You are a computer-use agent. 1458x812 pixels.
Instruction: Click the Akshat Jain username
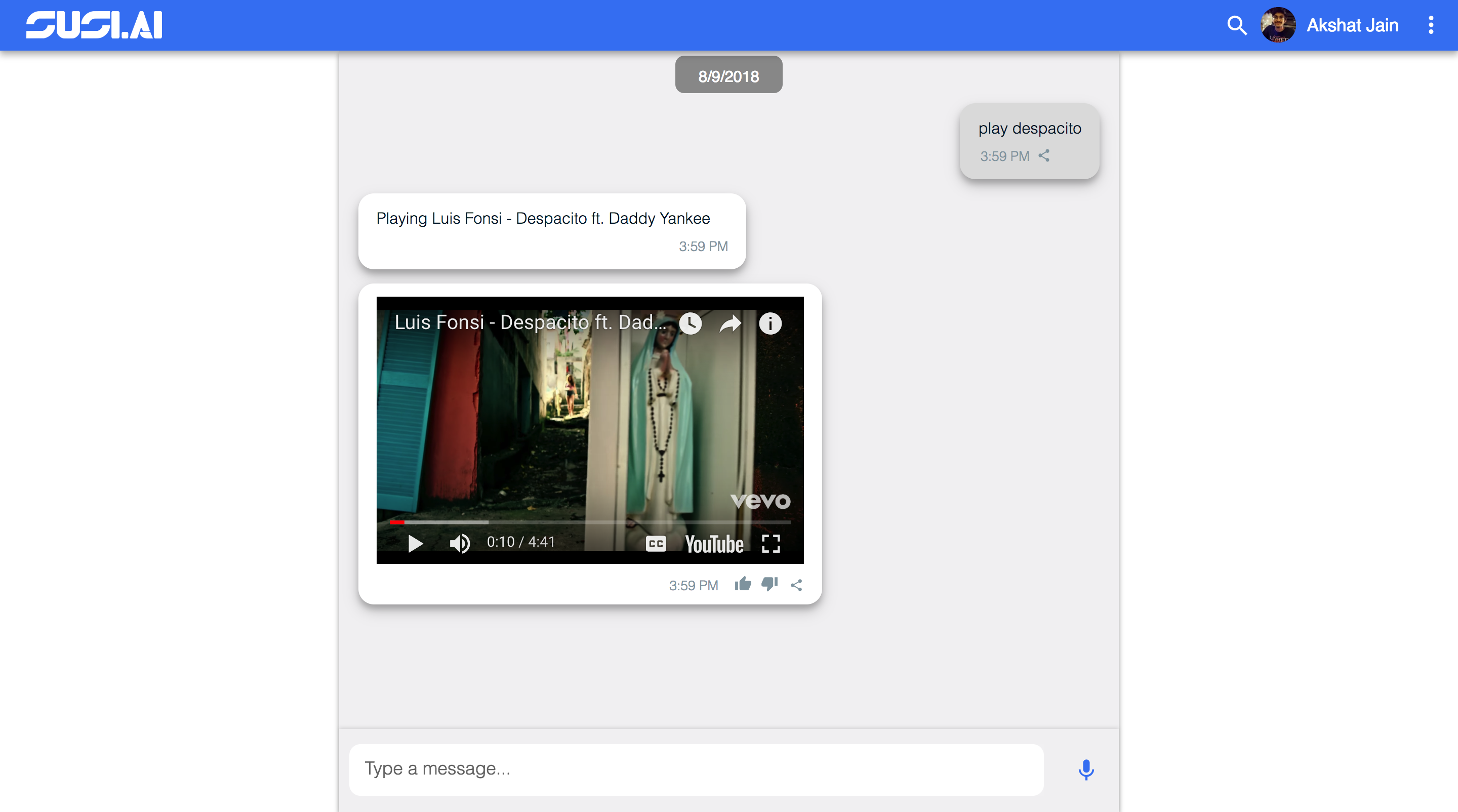click(1352, 25)
